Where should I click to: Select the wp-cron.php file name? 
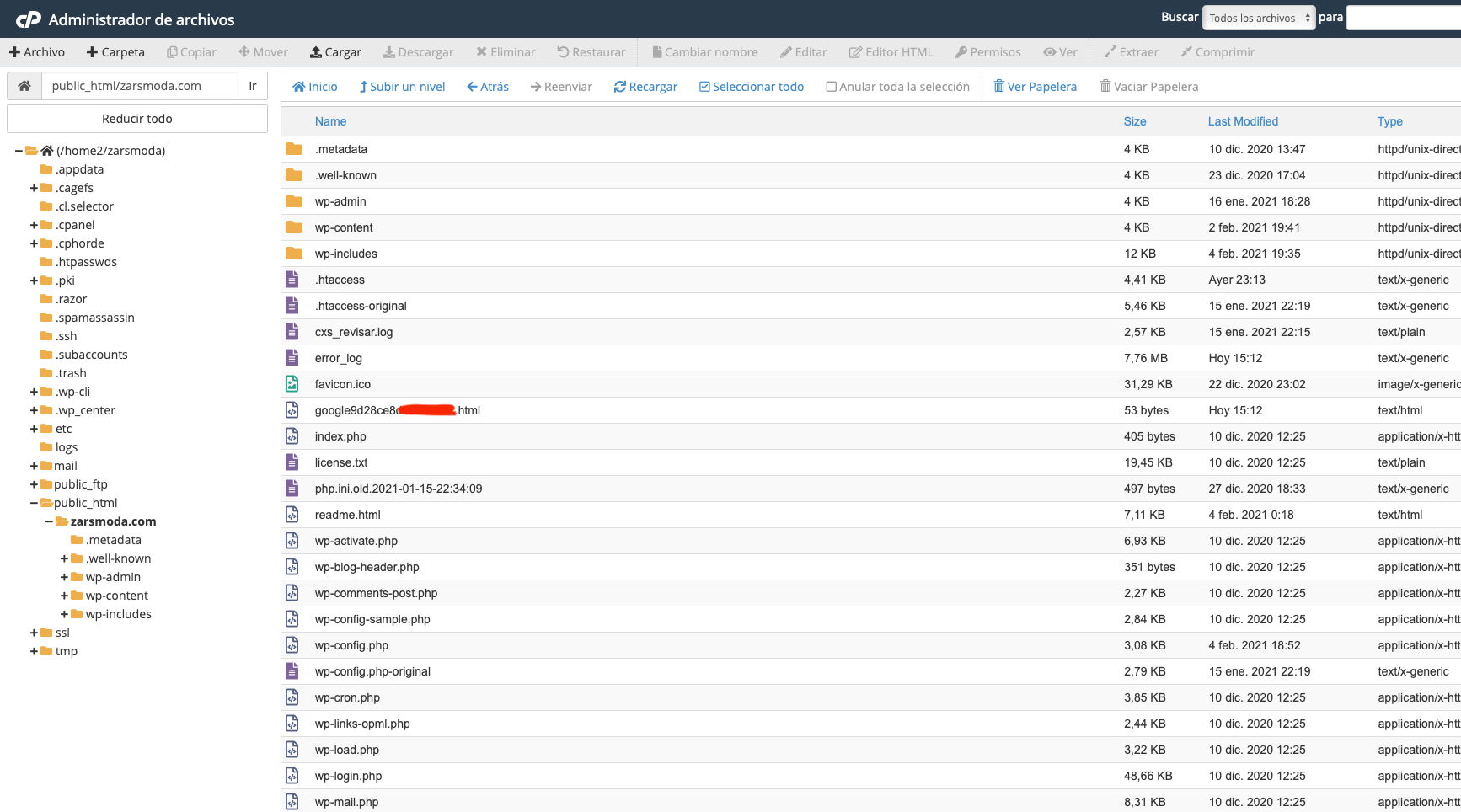click(x=347, y=697)
